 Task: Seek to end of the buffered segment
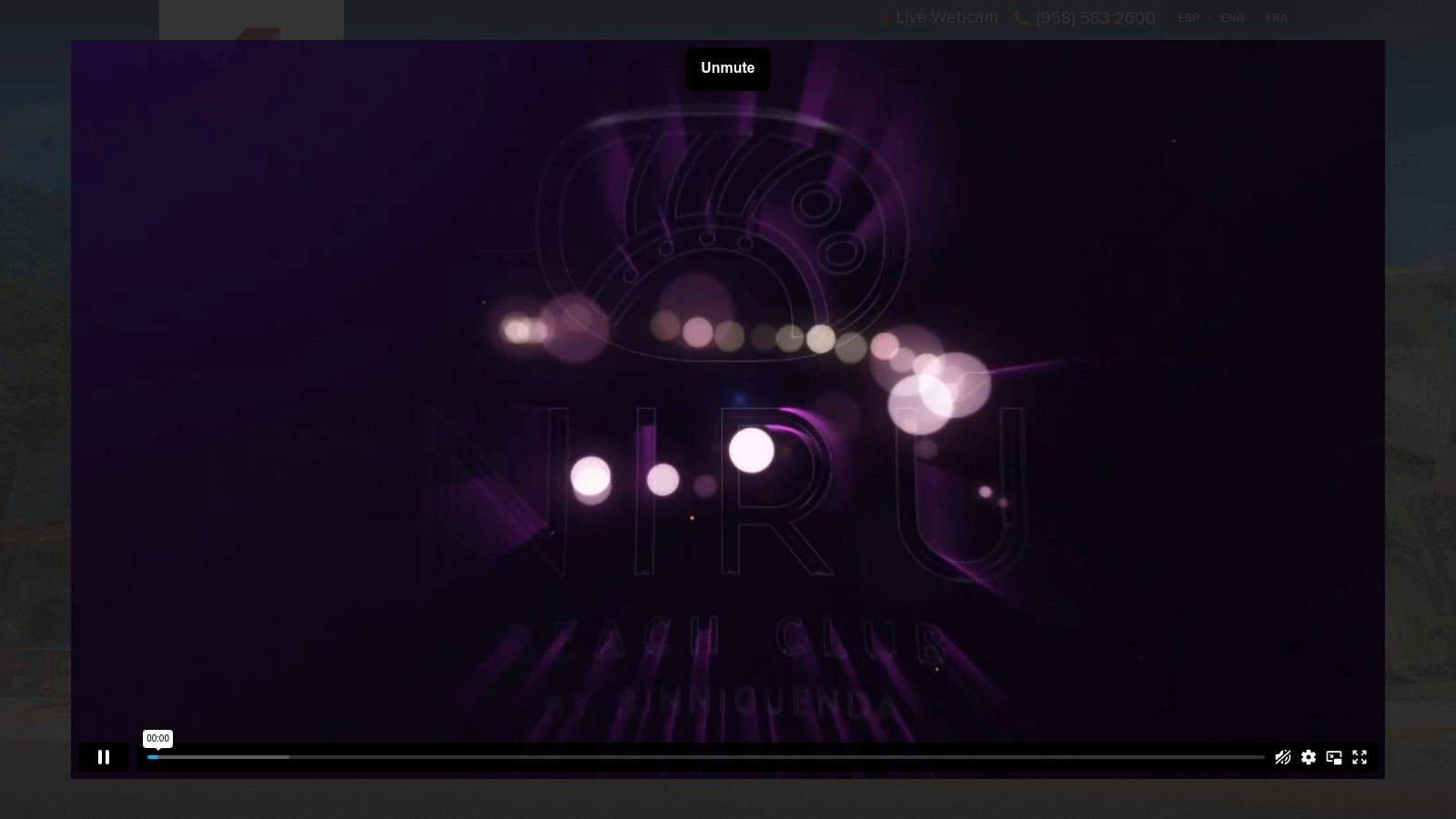(x=288, y=757)
